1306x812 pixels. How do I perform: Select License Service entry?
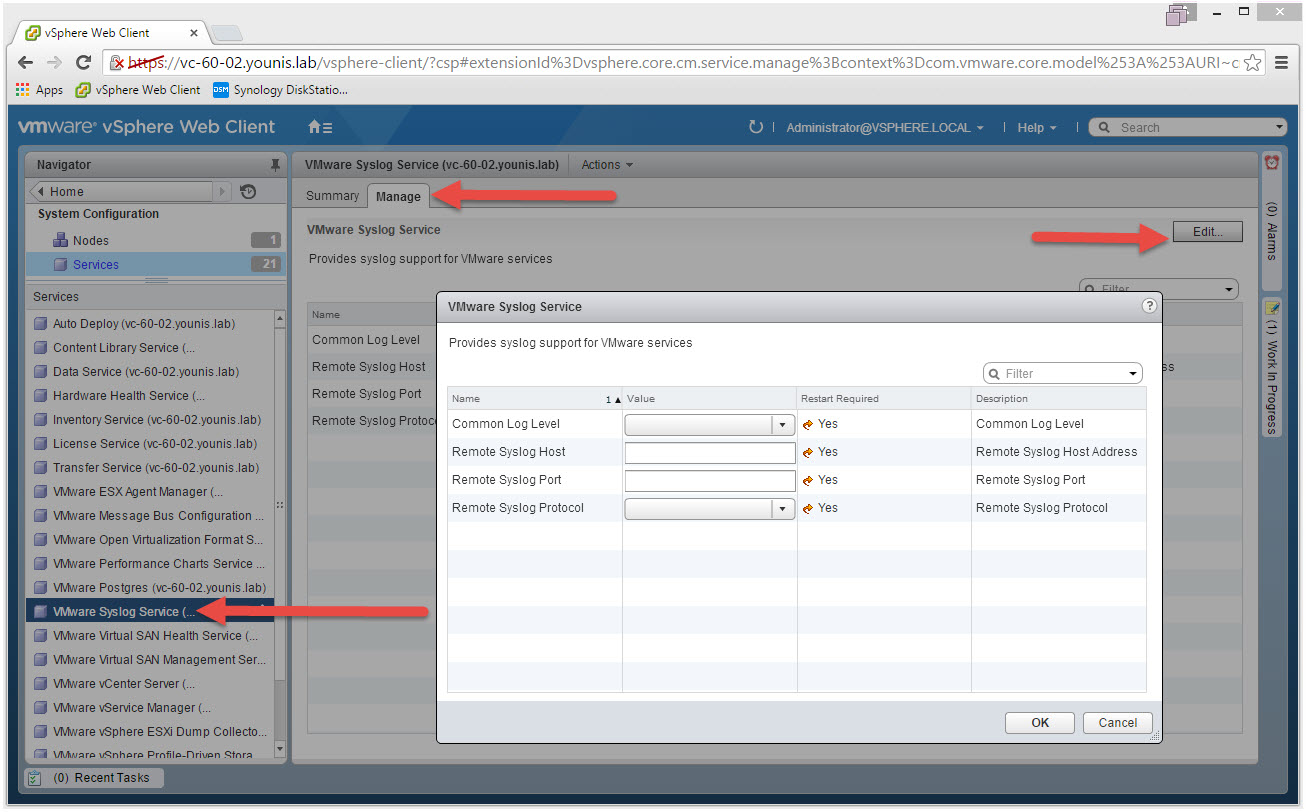tap(148, 444)
